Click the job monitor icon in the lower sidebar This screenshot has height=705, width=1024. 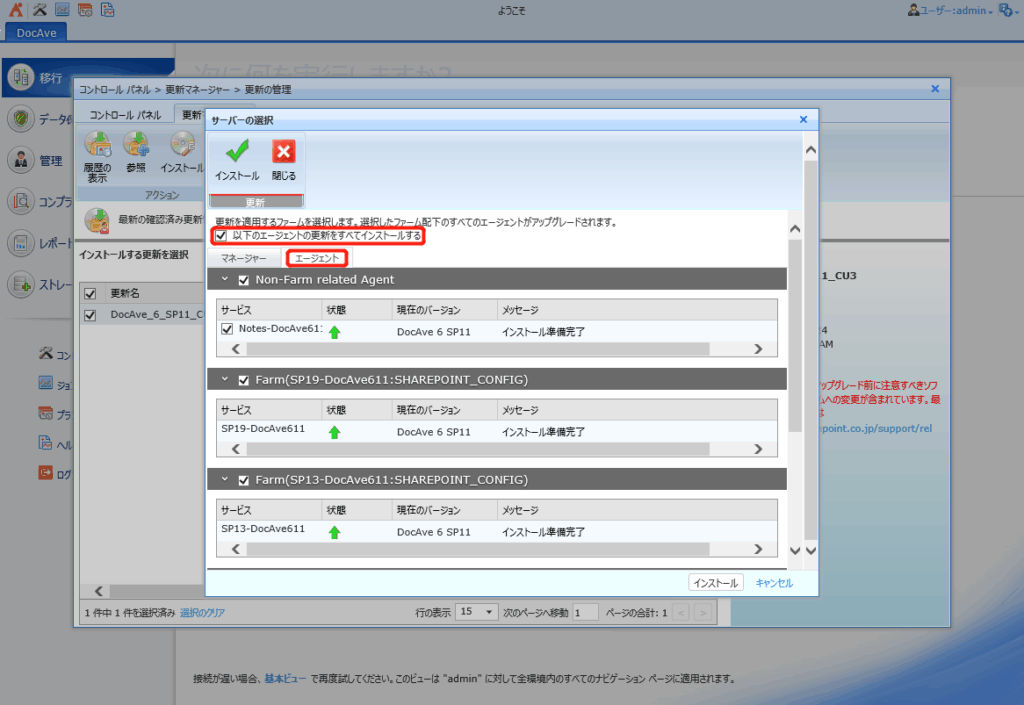[x=46, y=383]
